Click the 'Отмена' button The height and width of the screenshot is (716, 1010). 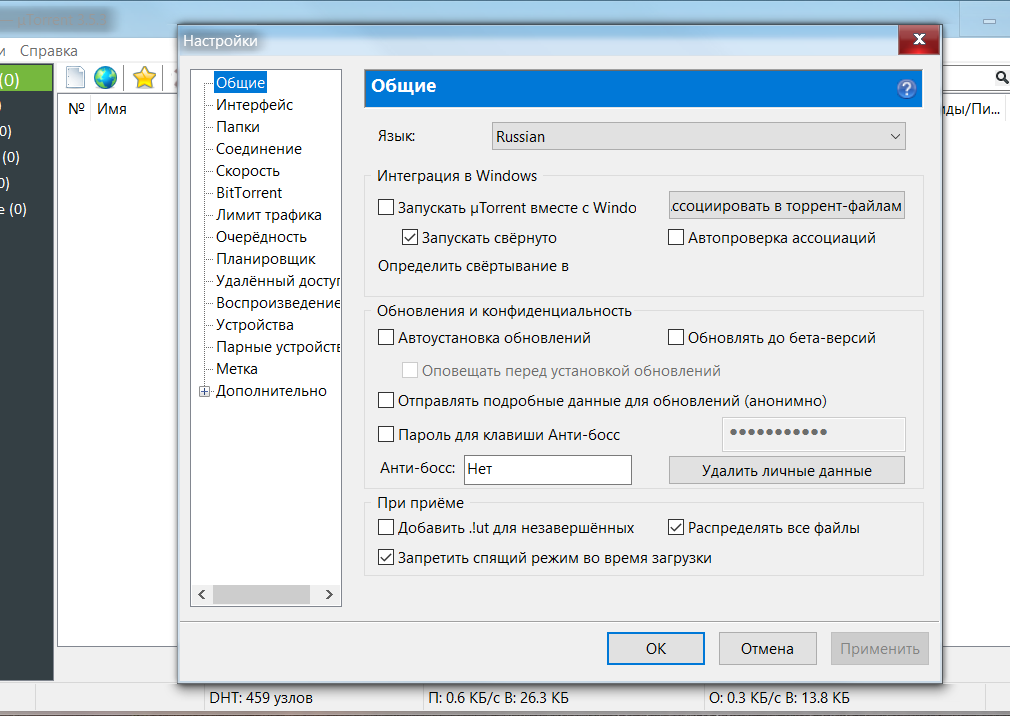click(767, 648)
